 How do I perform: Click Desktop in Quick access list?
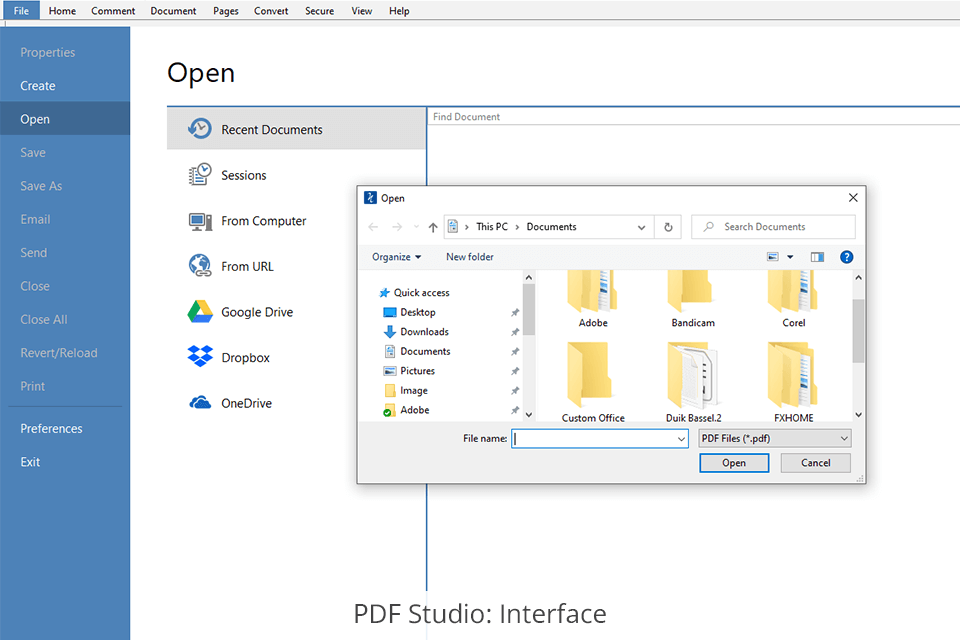418,312
